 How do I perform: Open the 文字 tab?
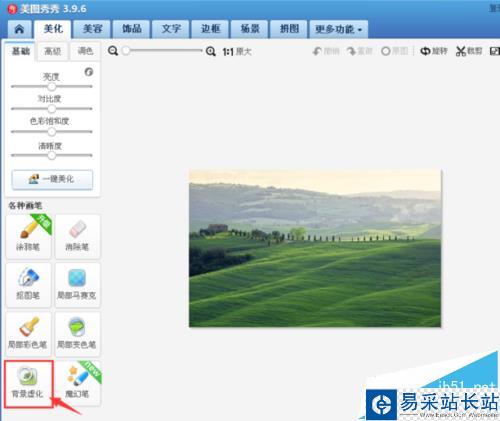(171, 29)
